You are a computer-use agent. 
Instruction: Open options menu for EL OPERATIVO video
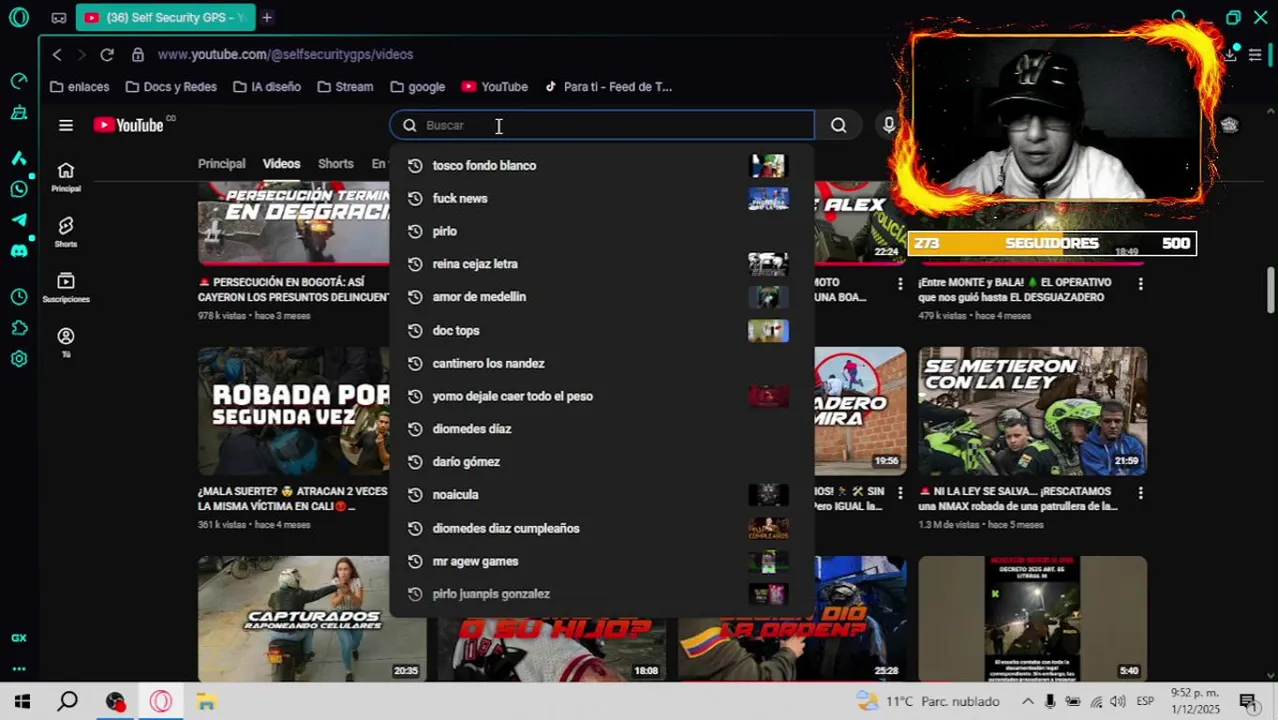1140,284
